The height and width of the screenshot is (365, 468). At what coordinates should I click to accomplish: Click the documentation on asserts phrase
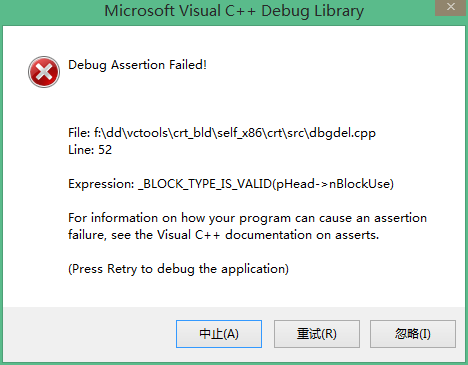pyautogui.click(x=302, y=235)
